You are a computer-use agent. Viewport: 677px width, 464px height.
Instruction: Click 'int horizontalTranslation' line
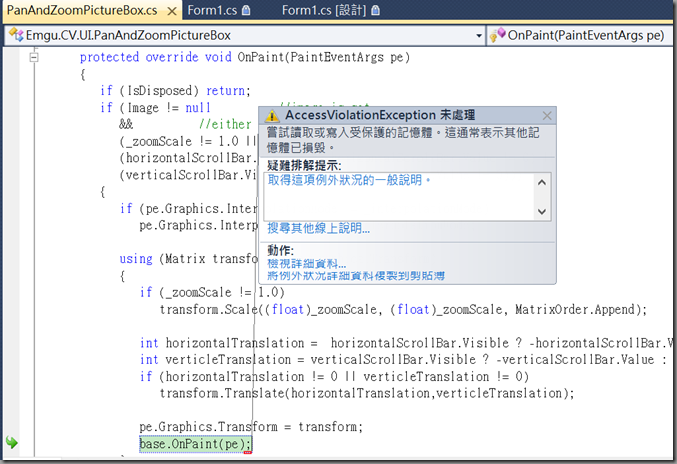click(x=406, y=343)
